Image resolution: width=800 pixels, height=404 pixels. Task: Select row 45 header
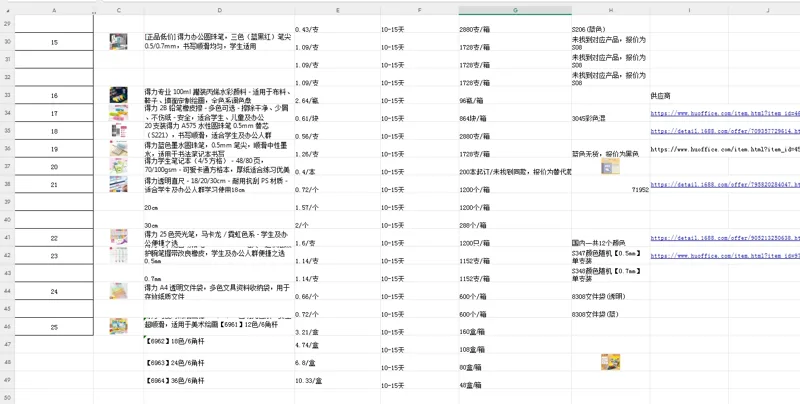7,309
